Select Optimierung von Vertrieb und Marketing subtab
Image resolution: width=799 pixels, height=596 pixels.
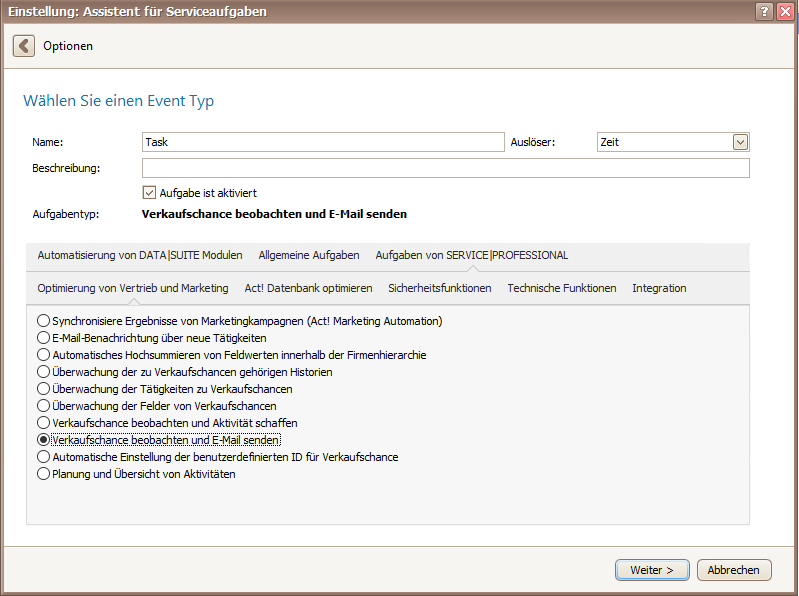(132, 288)
